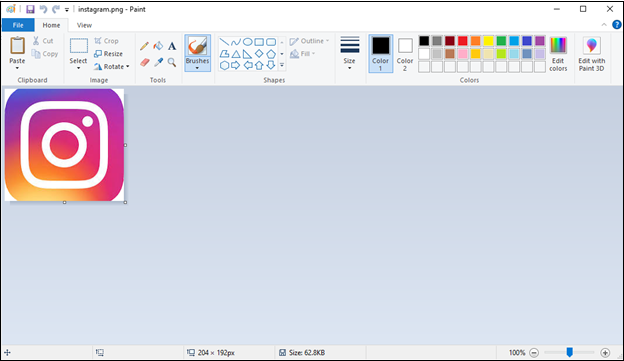Expand the shapes gallery More arrow
This screenshot has height=361, width=624.
[x=282, y=65]
